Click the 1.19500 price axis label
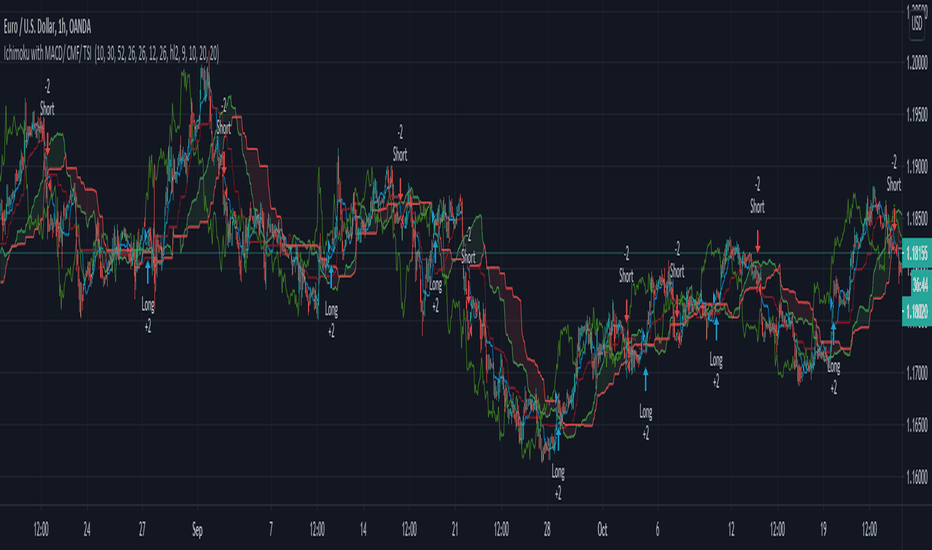The height and width of the screenshot is (550, 932). pos(917,114)
